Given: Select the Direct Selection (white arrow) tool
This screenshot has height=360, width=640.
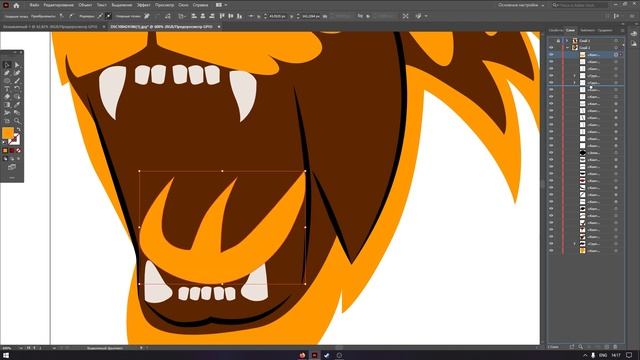Looking at the screenshot, I should coord(17,65).
